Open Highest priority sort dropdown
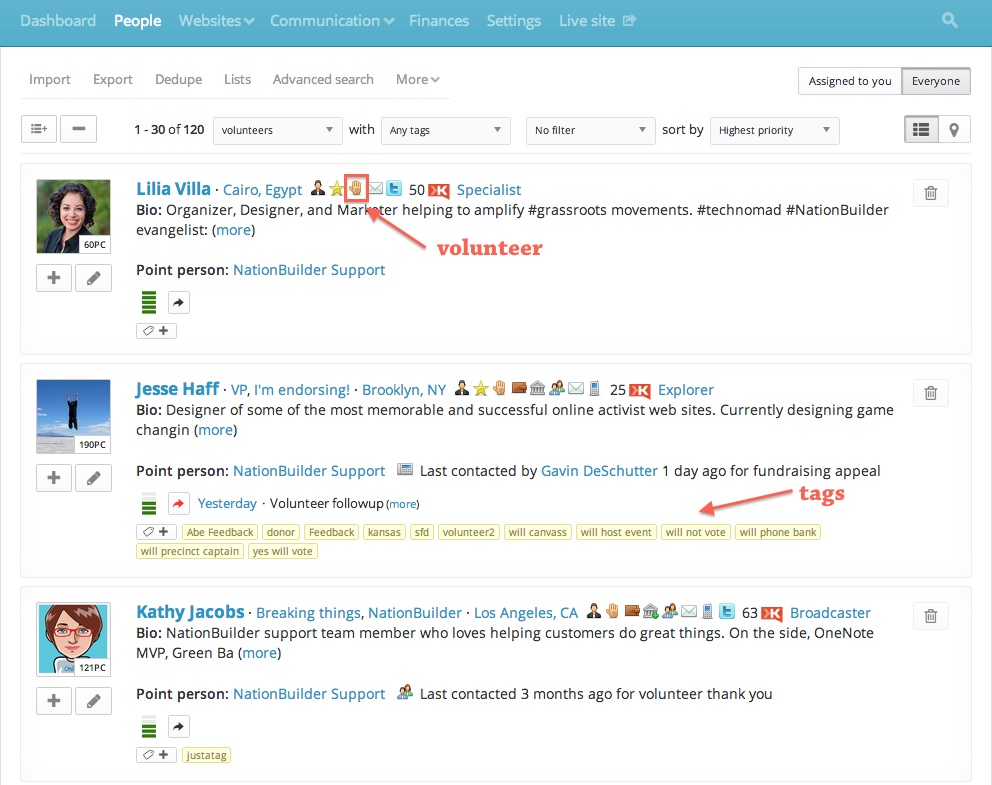The image size is (992, 785). coord(775,130)
